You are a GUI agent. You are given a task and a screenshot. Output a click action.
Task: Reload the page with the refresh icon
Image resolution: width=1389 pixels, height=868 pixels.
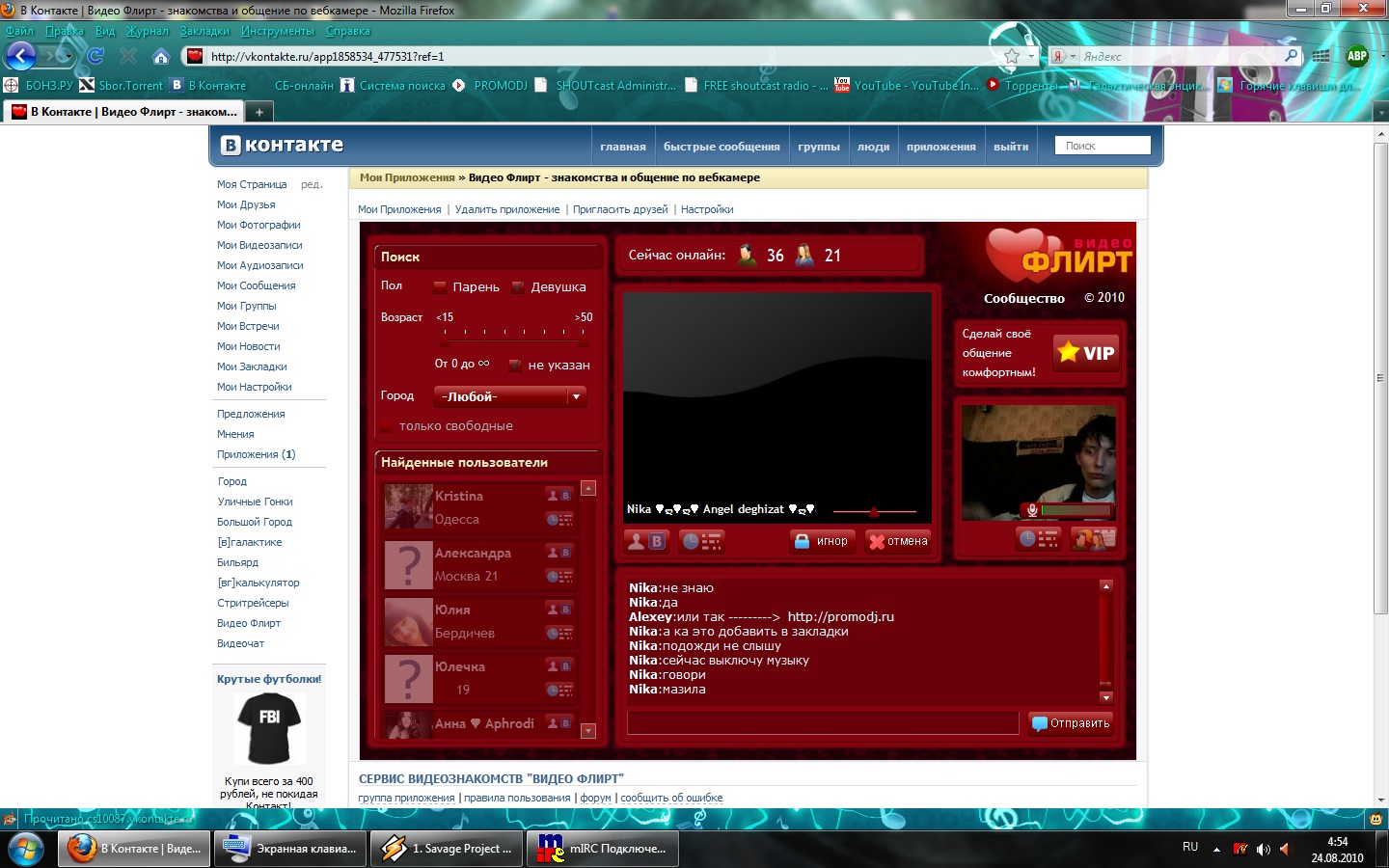tap(95, 57)
